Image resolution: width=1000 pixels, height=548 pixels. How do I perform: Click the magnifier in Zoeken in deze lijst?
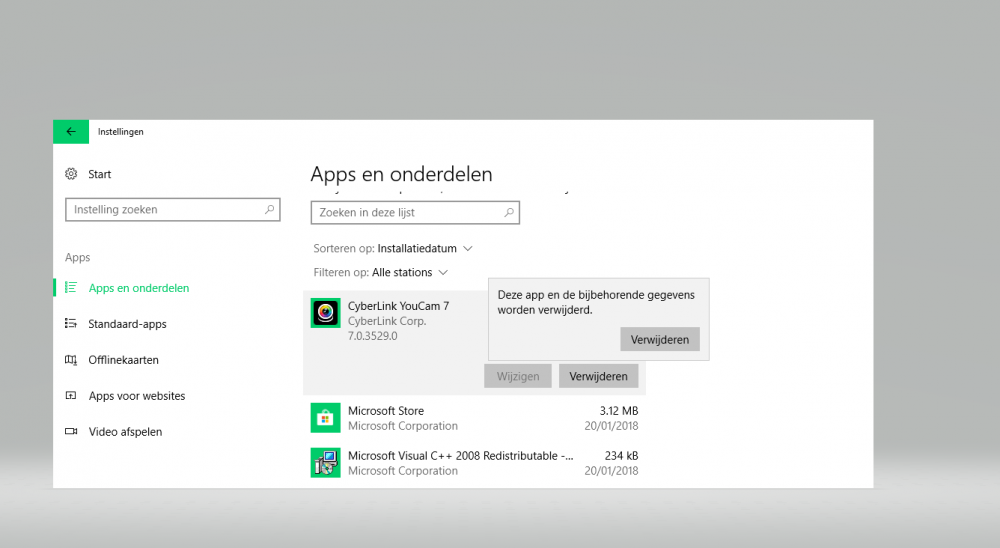pyautogui.click(x=509, y=212)
